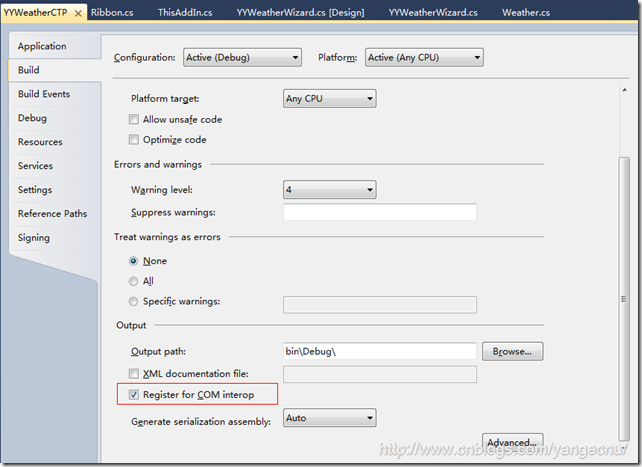Screen dimensions: 642x467
Task: Select None for treat warnings as errors
Action: [x=133, y=261]
